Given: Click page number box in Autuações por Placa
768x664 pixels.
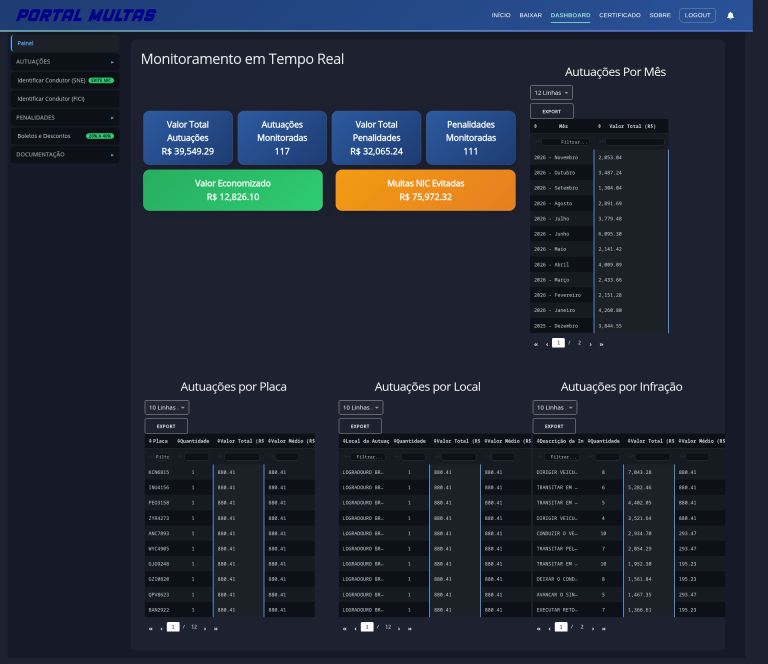Looking at the screenshot, I should point(173,627).
